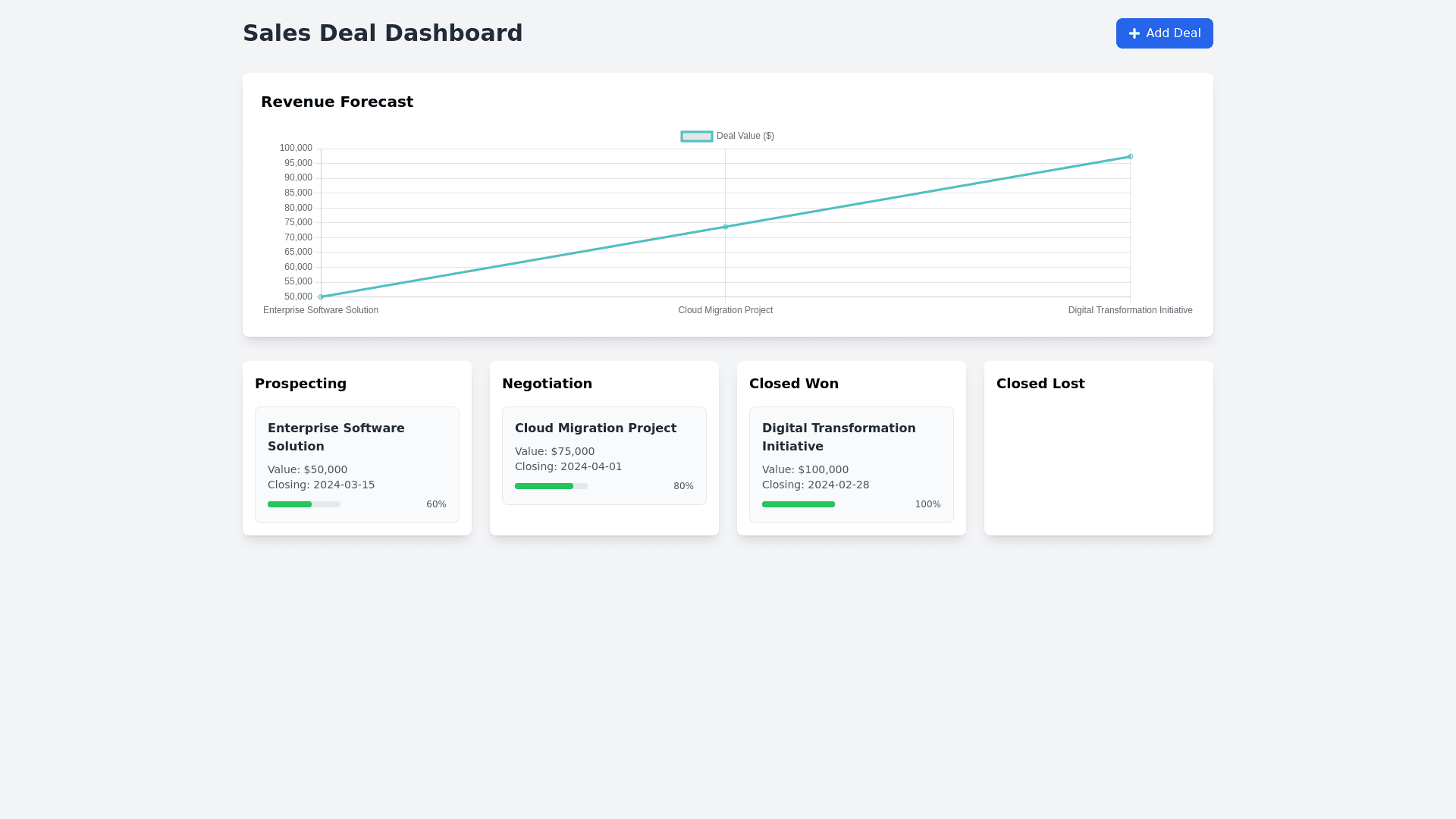Click the plus icon in Add Deal
Image resolution: width=1456 pixels, height=819 pixels.
point(1134,33)
